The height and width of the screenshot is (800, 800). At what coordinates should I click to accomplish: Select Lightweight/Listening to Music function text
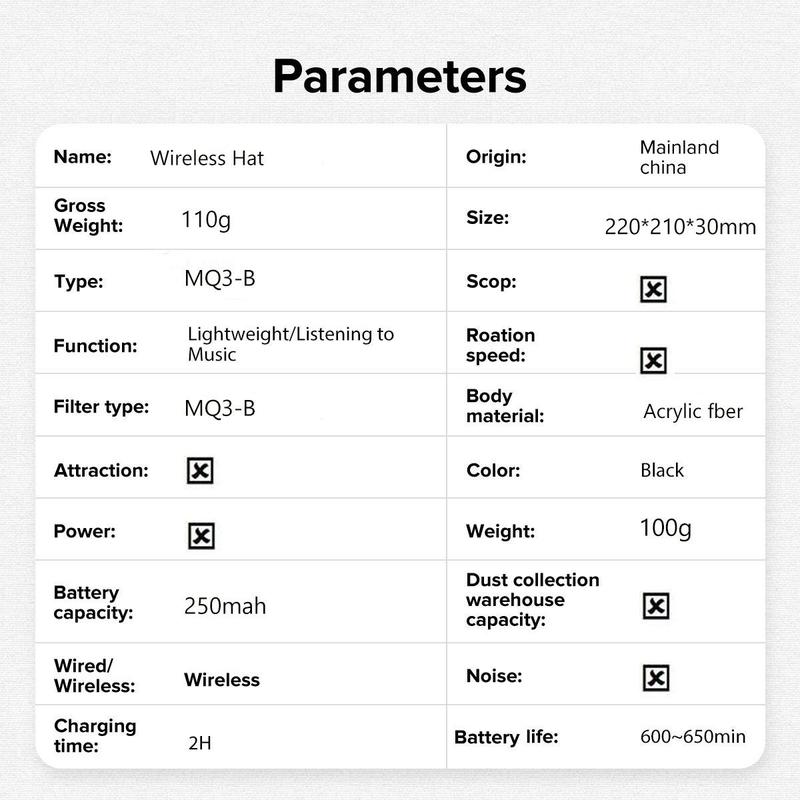[x=290, y=344]
